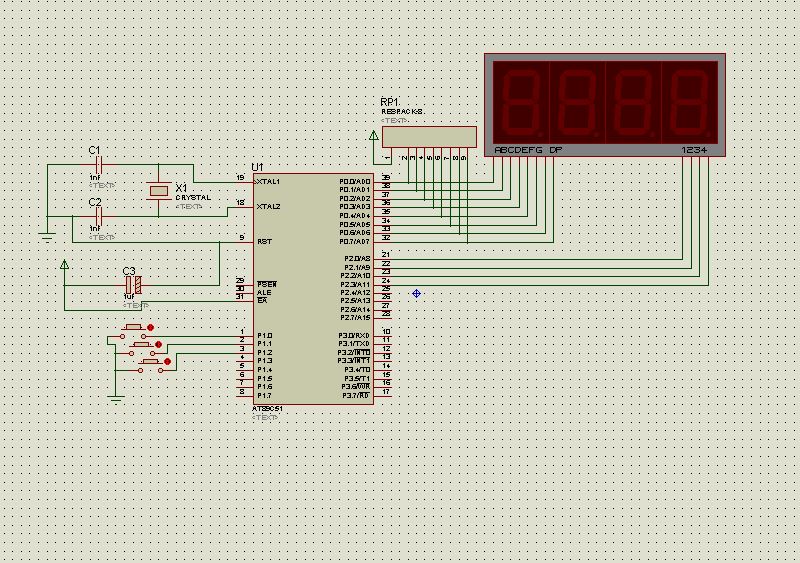The height and width of the screenshot is (563, 800).
Task: Toggle the red latch dot of P1.1 button
Action: click(159, 345)
